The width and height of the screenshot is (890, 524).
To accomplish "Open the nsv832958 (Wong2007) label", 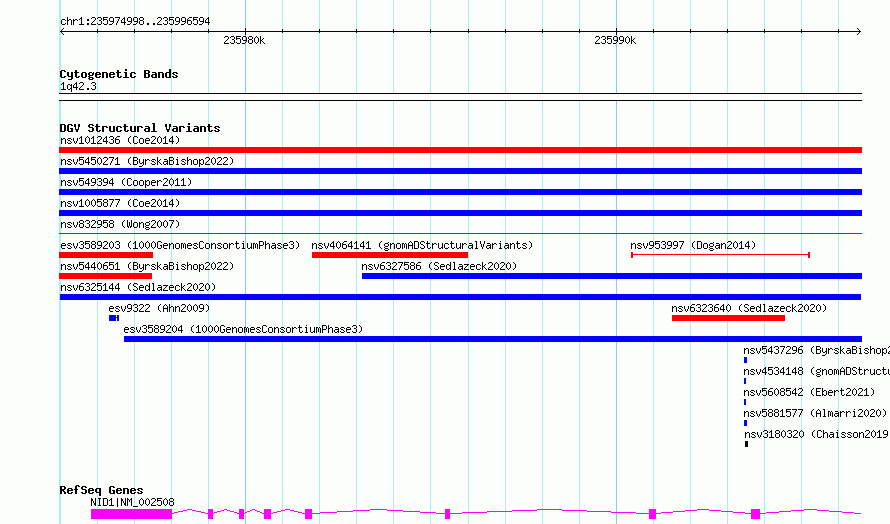I will [120, 224].
